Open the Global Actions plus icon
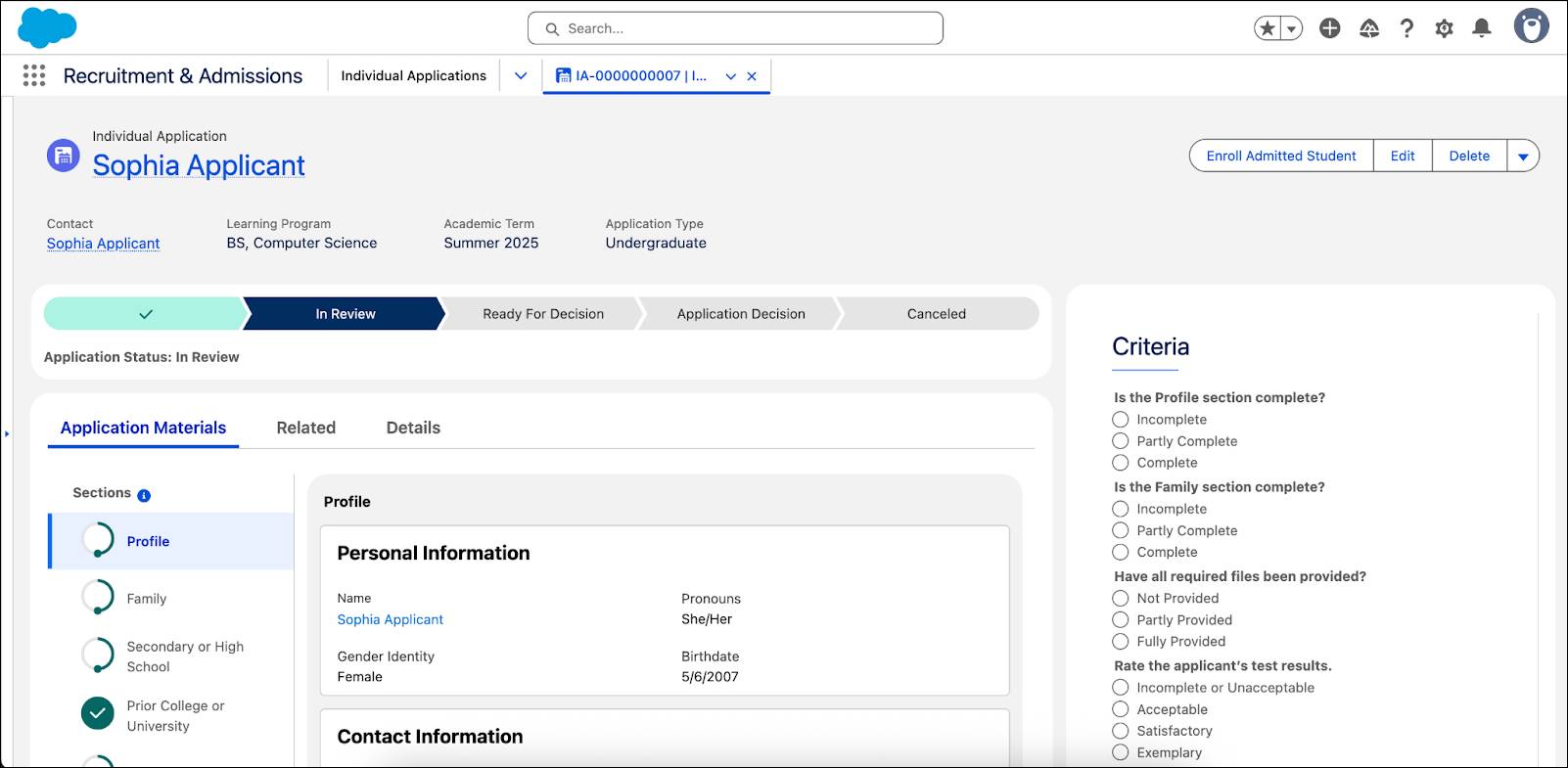The height and width of the screenshot is (768, 1568). [1329, 28]
